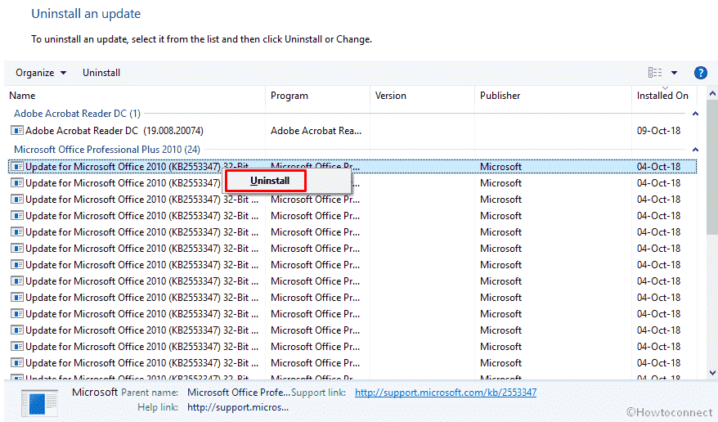This screenshot has width=718, height=422.
Task: Open the view options dropdown arrow
Action: point(674,73)
